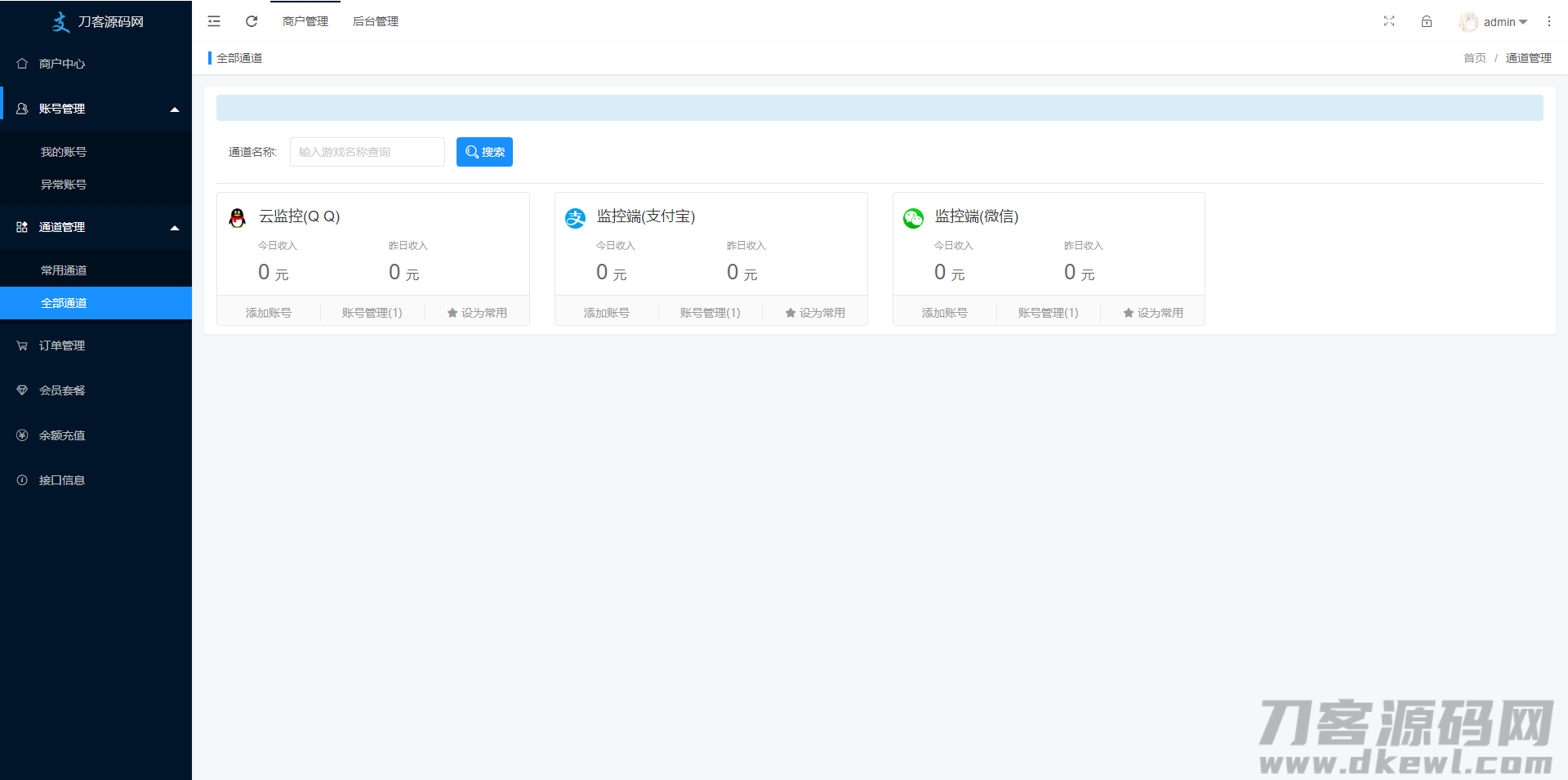Viewport: 1568px width, 780px height.
Task: Open the vertical three-dot more menu
Action: tap(1549, 21)
